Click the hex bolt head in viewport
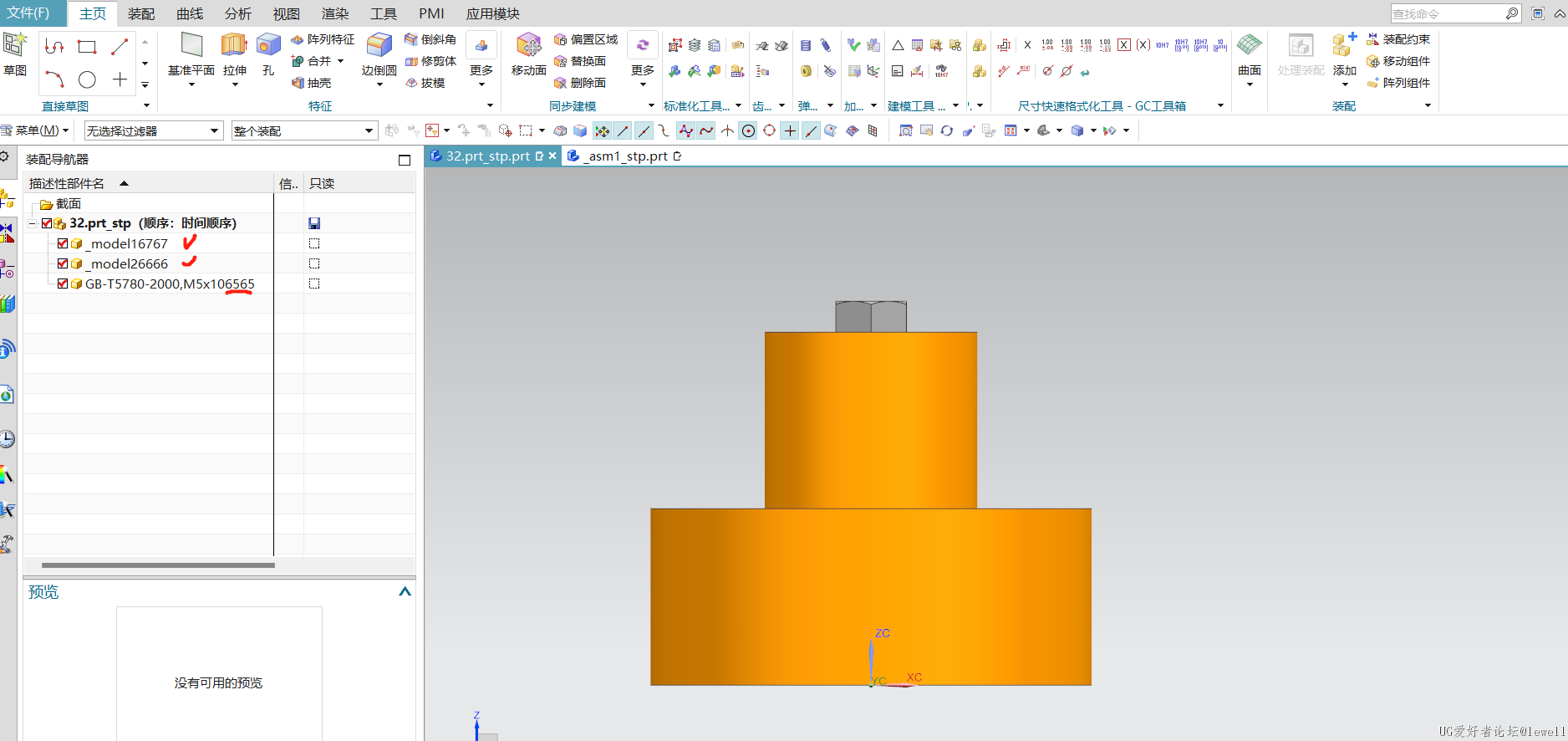Screen dimensions: 1568x741 coord(871,317)
